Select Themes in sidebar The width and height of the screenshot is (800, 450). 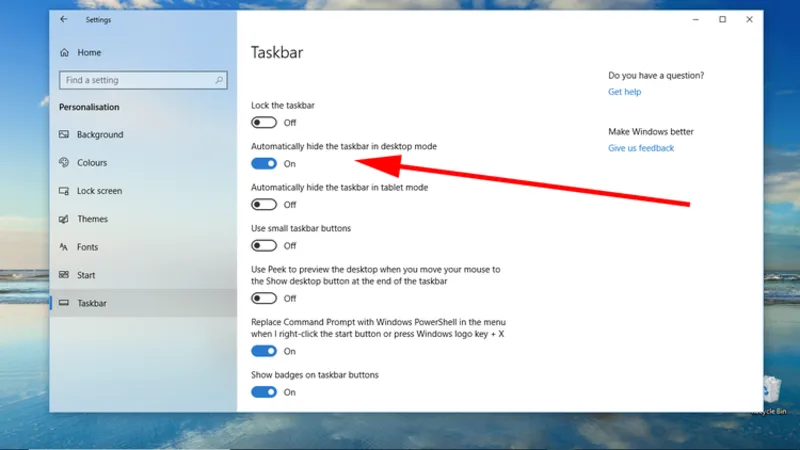click(x=143, y=219)
